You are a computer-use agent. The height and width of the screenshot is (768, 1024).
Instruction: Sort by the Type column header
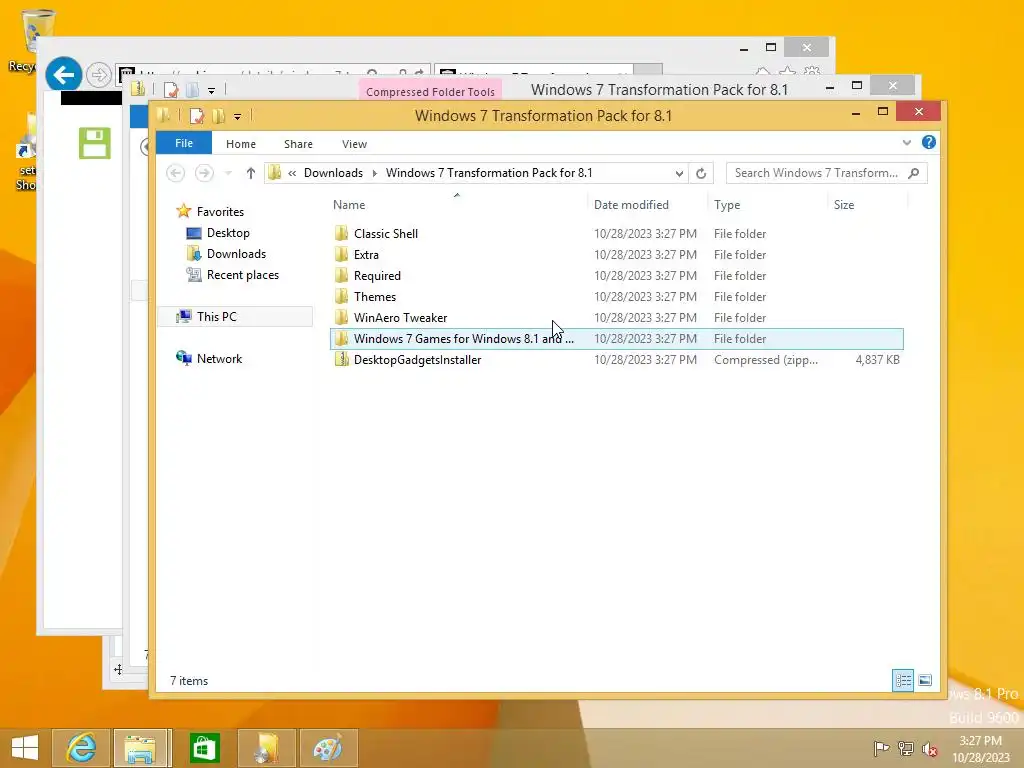pyautogui.click(x=726, y=205)
